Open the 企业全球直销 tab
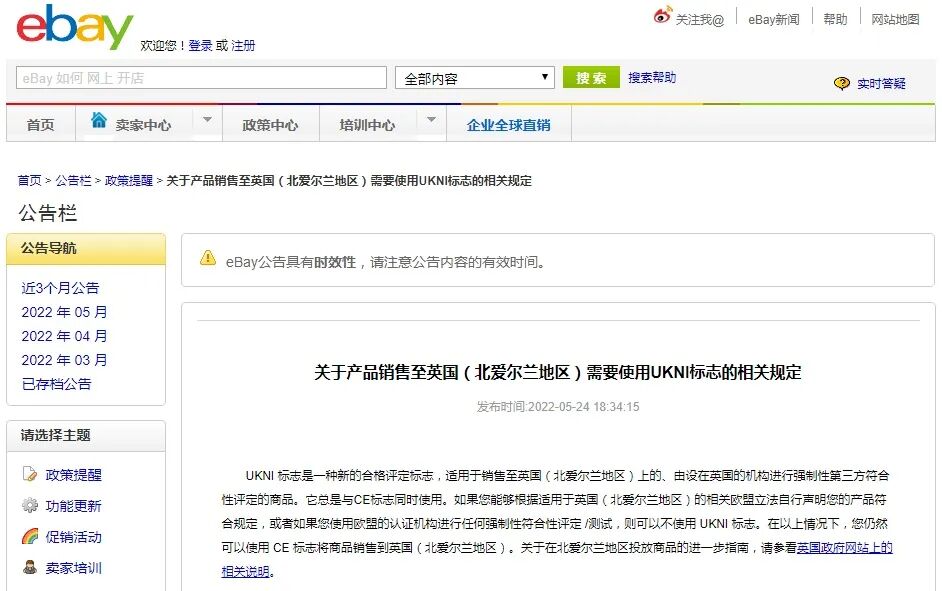942x591 pixels. [510, 125]
